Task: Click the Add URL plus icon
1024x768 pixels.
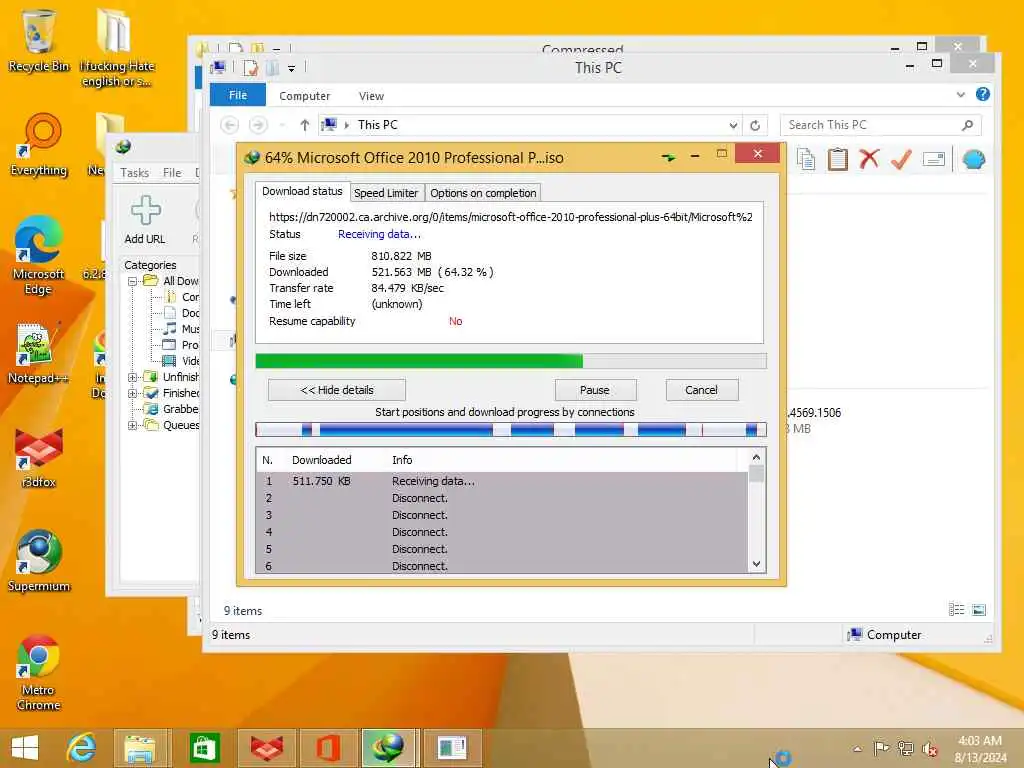Action: click(x=146, y=210)
